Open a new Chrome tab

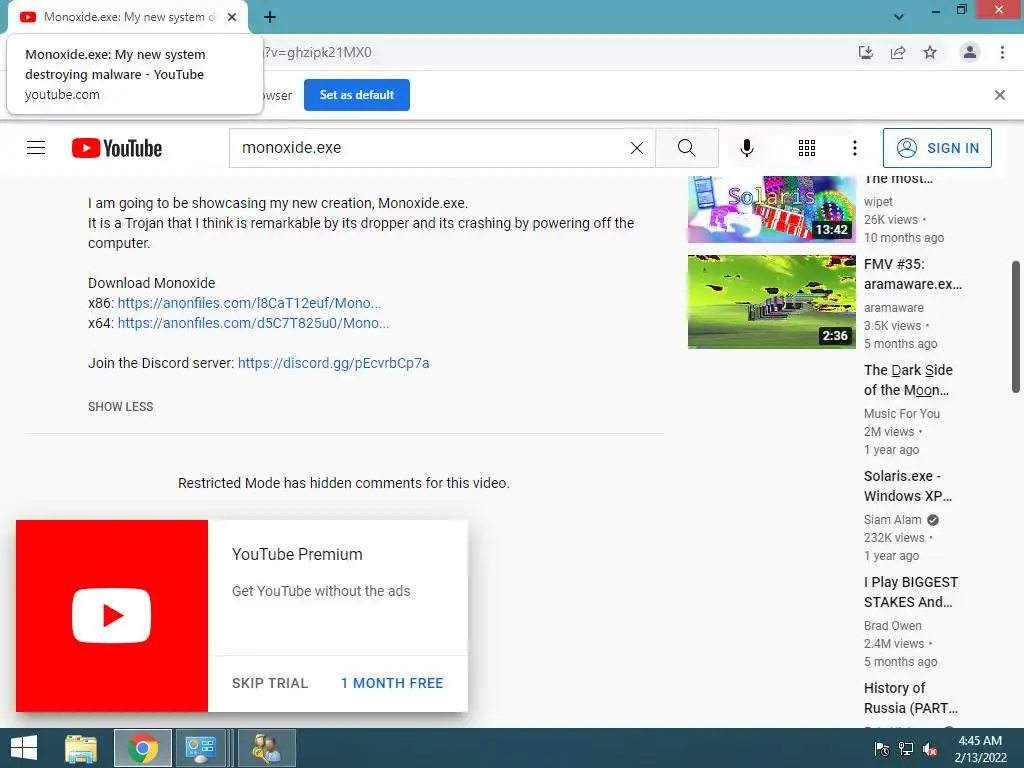270,17
